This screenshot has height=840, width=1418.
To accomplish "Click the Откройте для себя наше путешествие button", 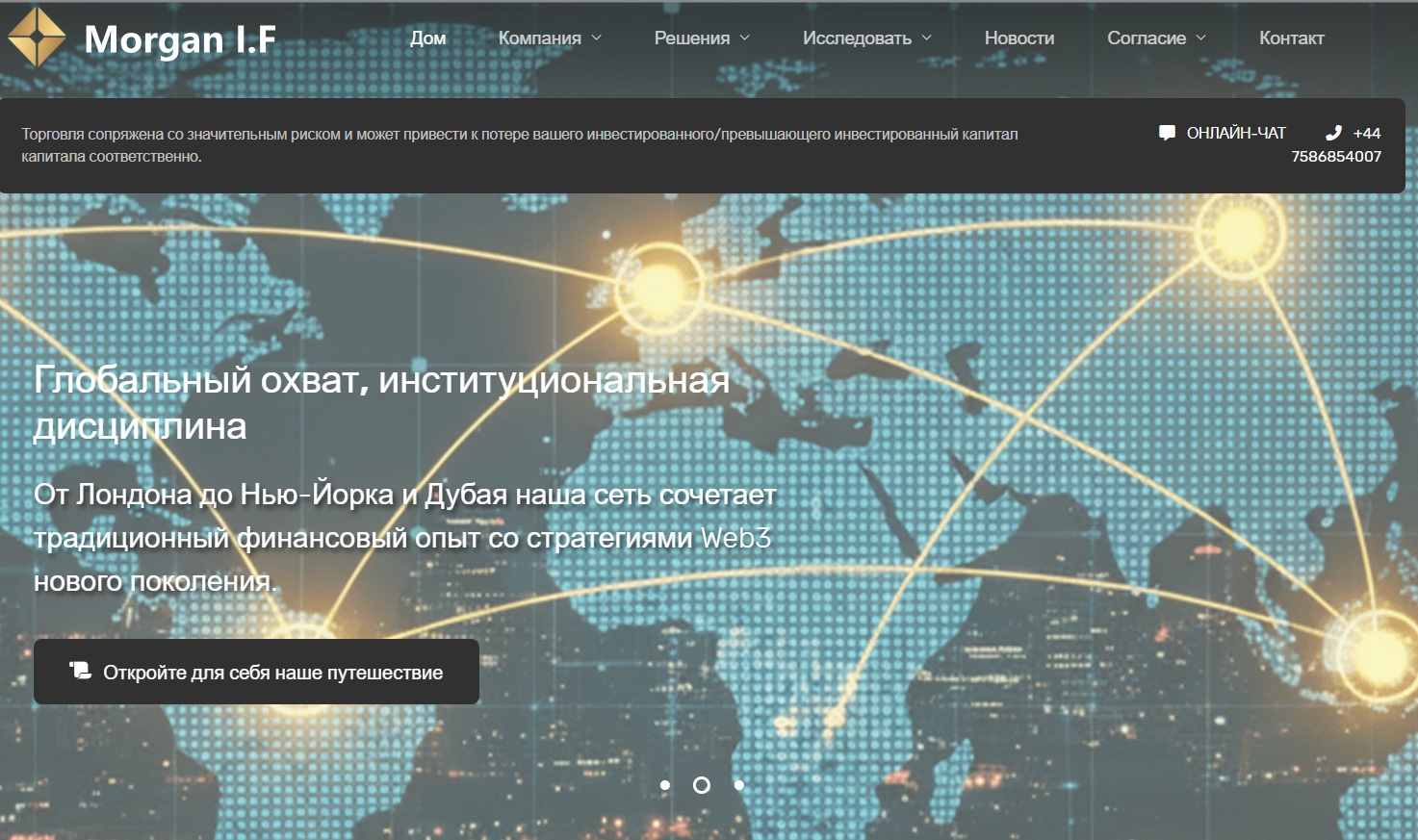I will (256, 672).
